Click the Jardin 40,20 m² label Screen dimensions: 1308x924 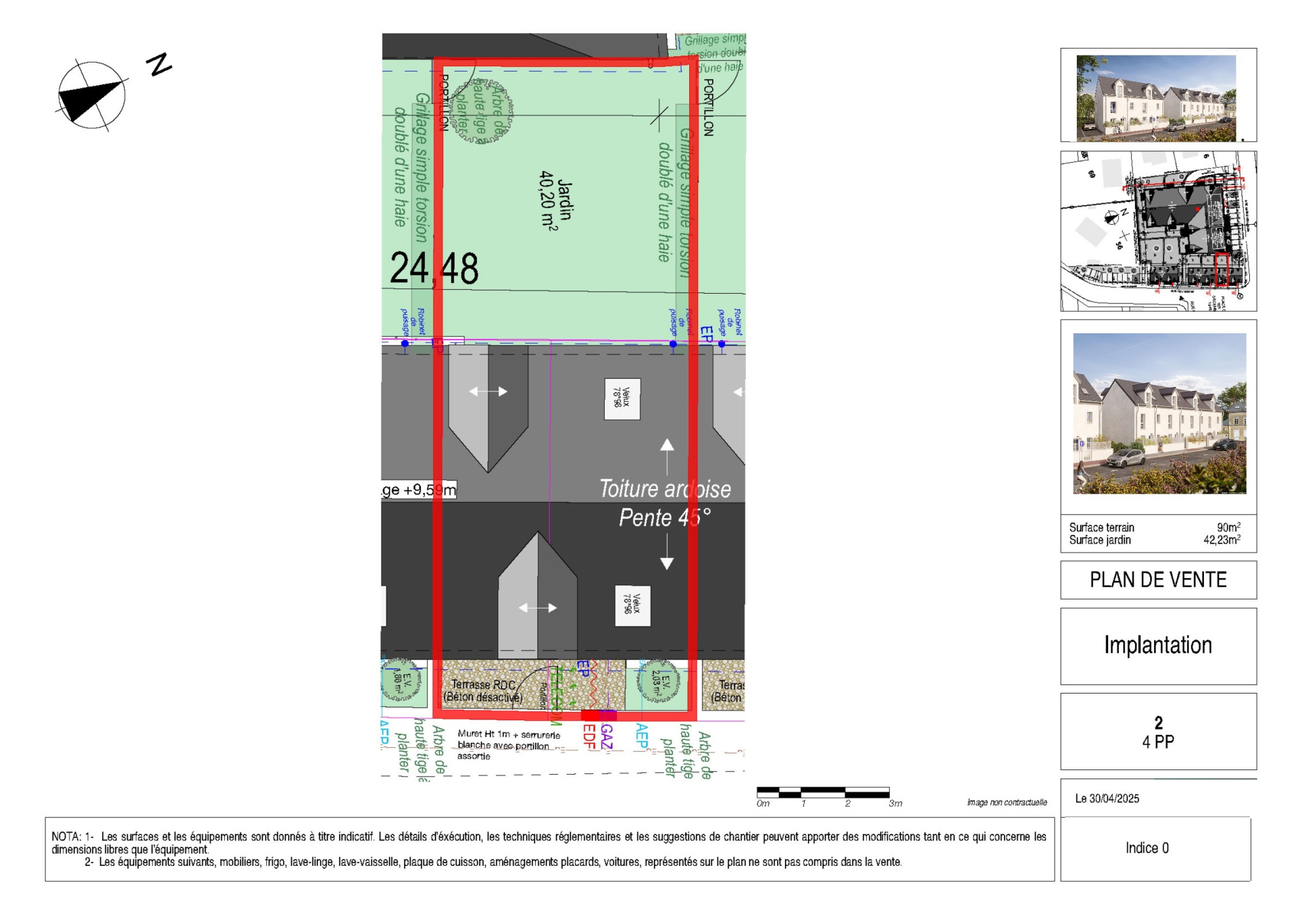(x=556, y=199)
